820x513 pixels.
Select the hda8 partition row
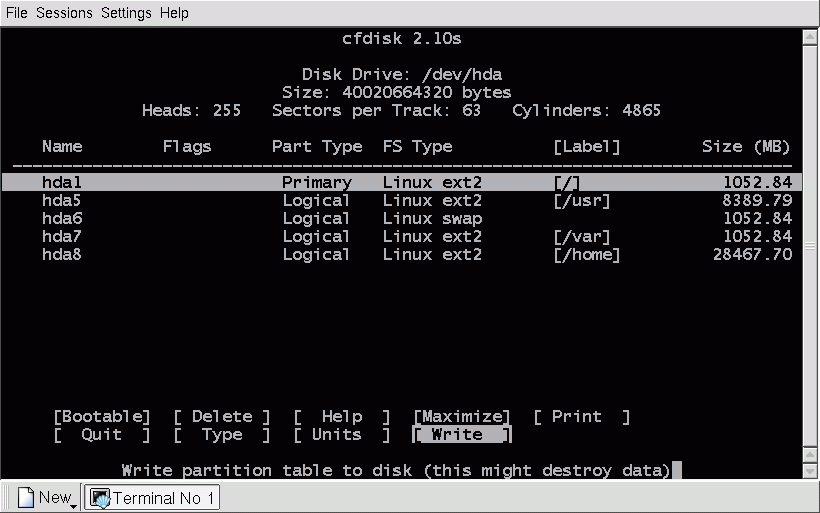(402, 254)
